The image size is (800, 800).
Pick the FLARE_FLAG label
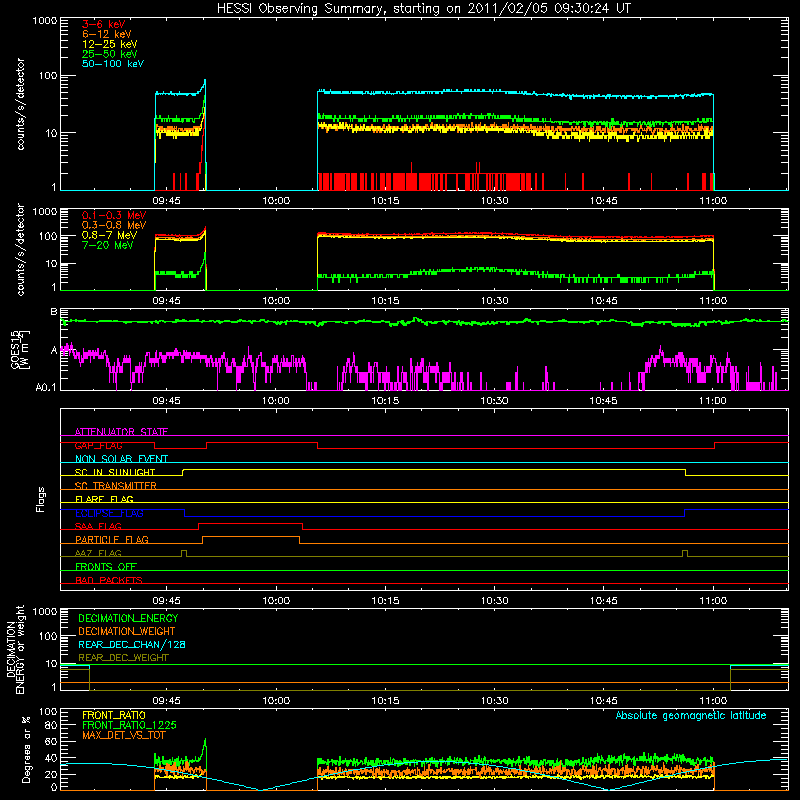point(104,499)
